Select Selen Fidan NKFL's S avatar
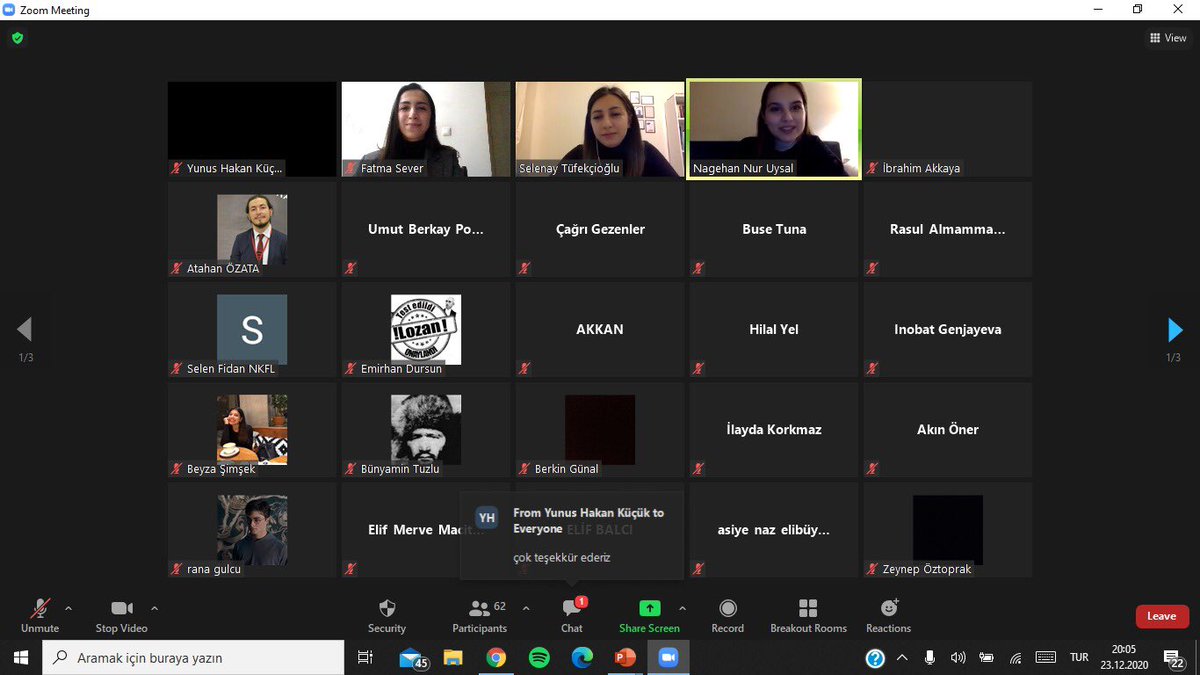The width and height of the screenshot is (1200, 675). 252,329
